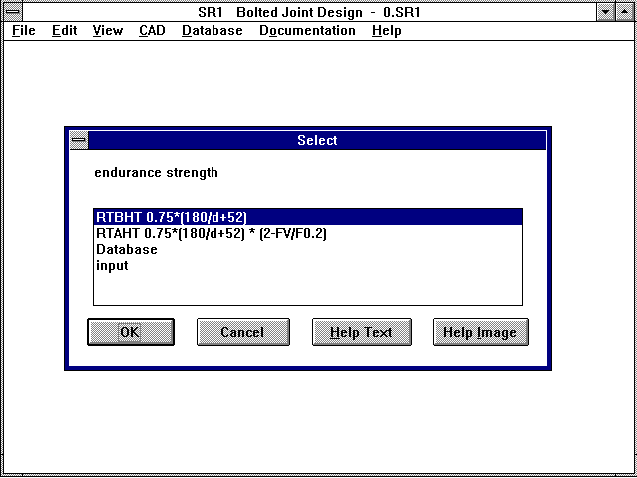
Task: Open the Help Image button
Action: 480,332
